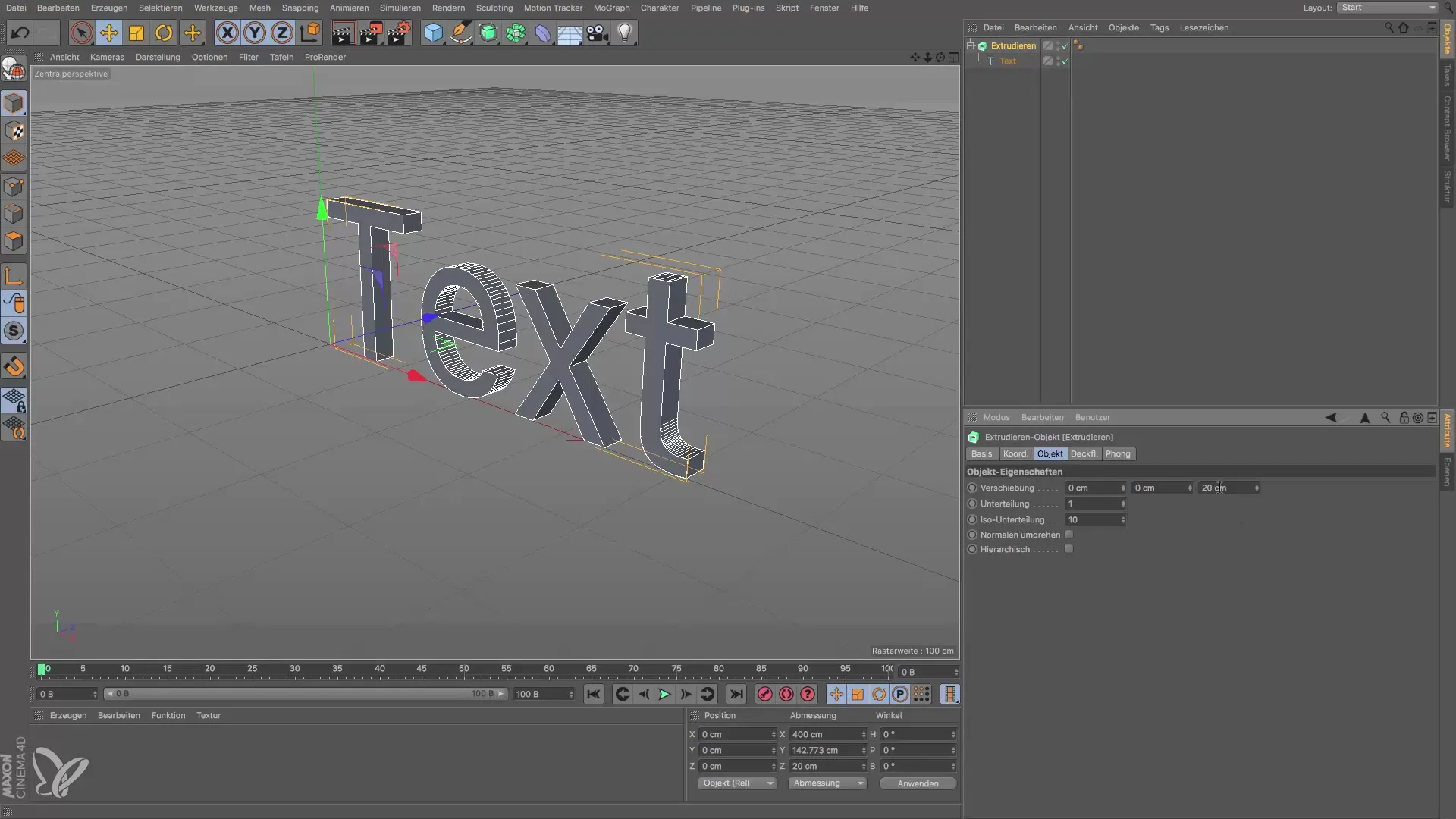The height and width of the screenshot is (819, 1456).
Task: Jump to the animation start
Action: pyautogui.click(x=594, y=694)
